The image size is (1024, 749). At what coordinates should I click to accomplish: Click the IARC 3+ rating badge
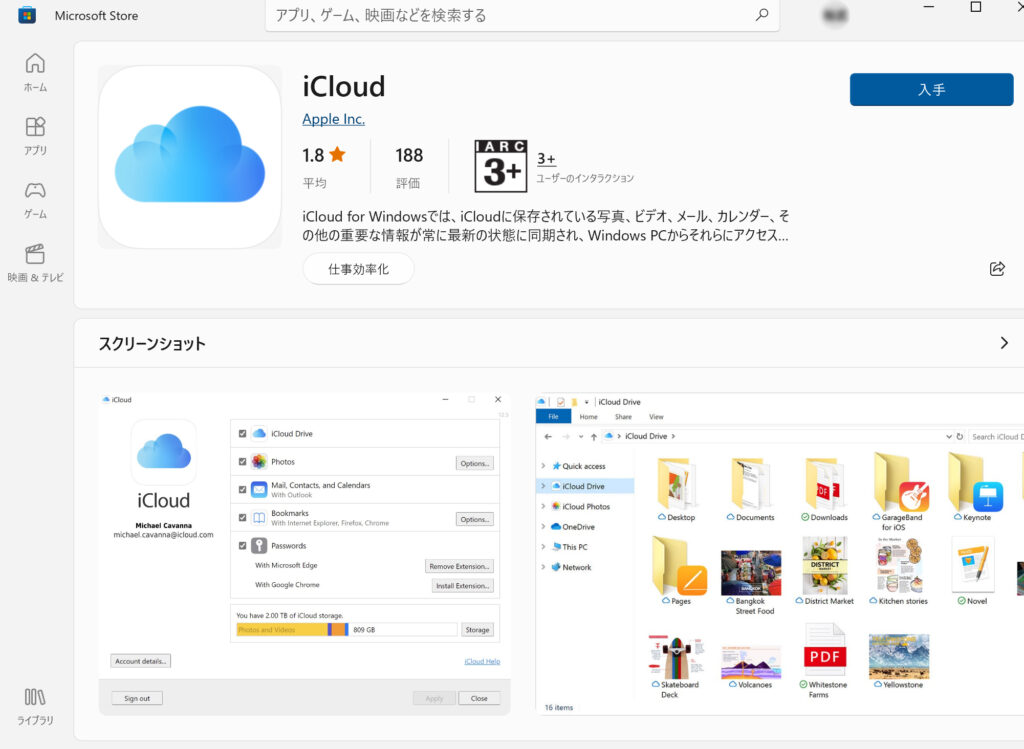pos(500,166)
